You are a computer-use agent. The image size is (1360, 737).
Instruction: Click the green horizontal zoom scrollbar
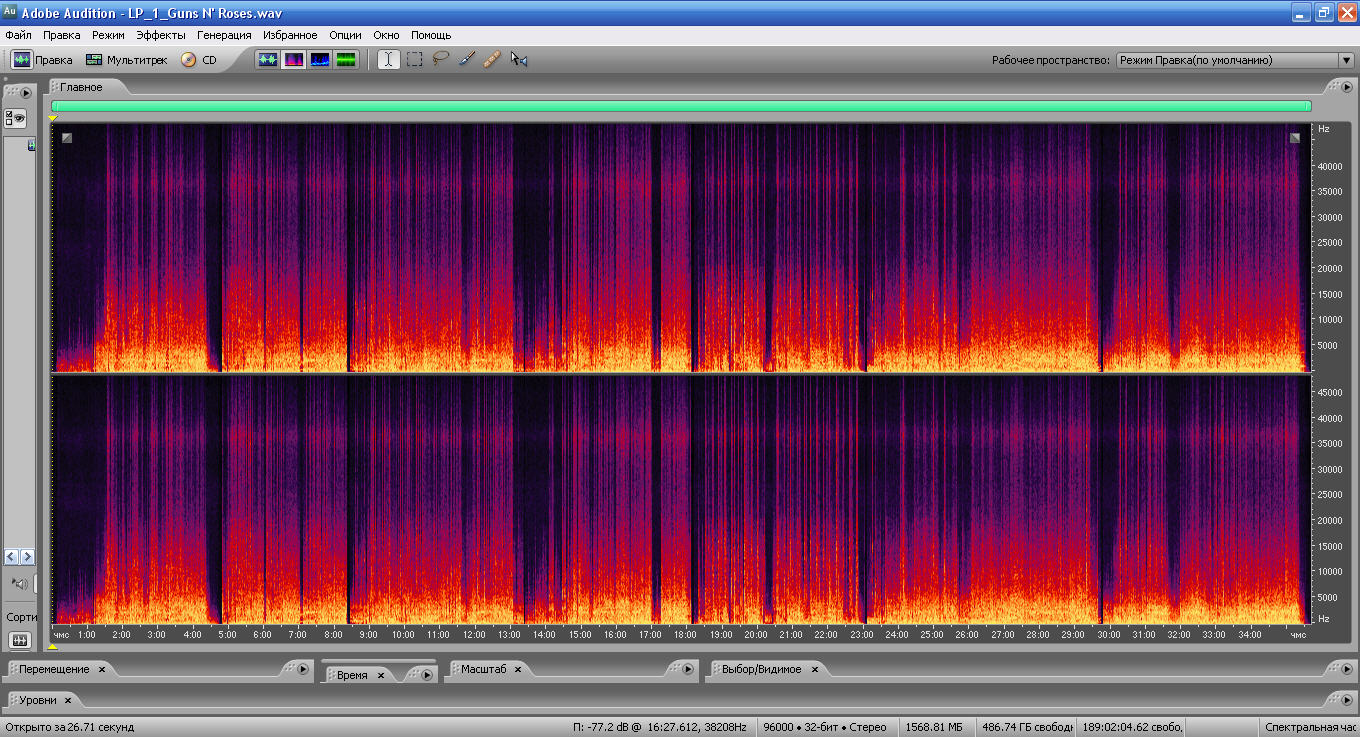pyautogui.click(x=680, y=106)
